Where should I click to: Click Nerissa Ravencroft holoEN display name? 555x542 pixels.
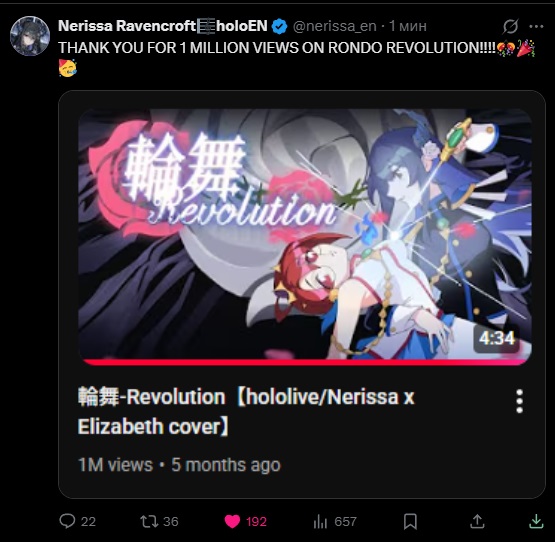[163, 26]
